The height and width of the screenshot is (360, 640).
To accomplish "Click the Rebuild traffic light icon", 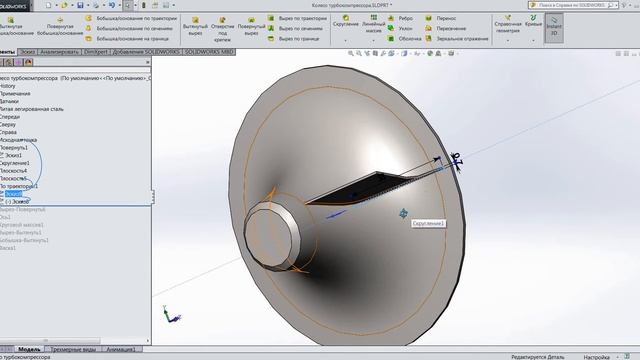I will click(x=144, y=5).
